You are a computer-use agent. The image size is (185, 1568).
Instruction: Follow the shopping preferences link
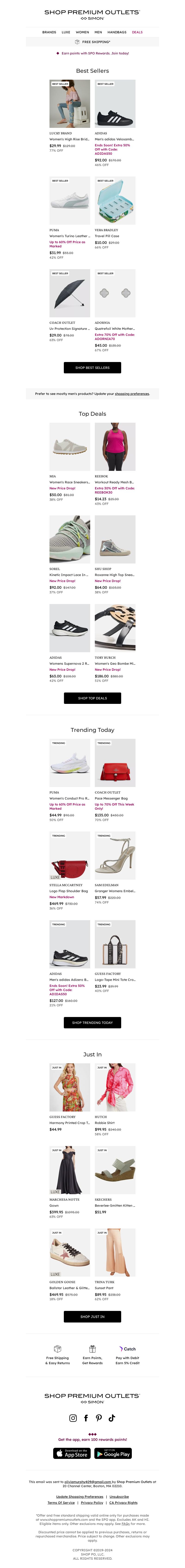[132, 394]
